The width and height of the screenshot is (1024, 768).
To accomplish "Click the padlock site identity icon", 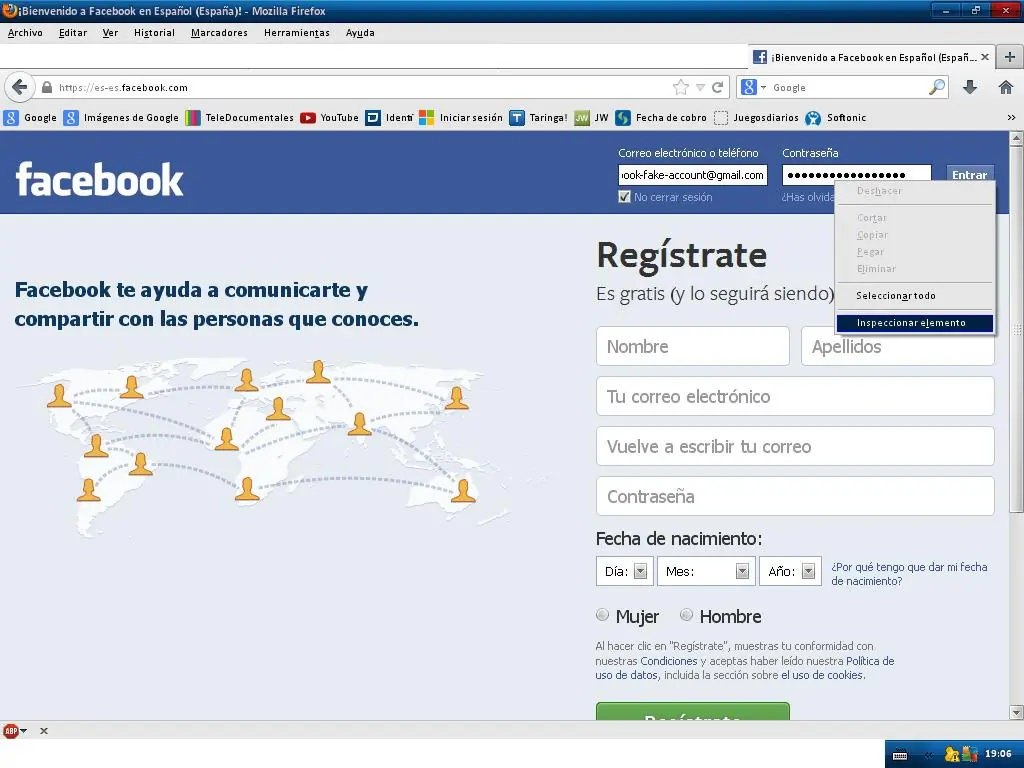I will tap(46, 87).
